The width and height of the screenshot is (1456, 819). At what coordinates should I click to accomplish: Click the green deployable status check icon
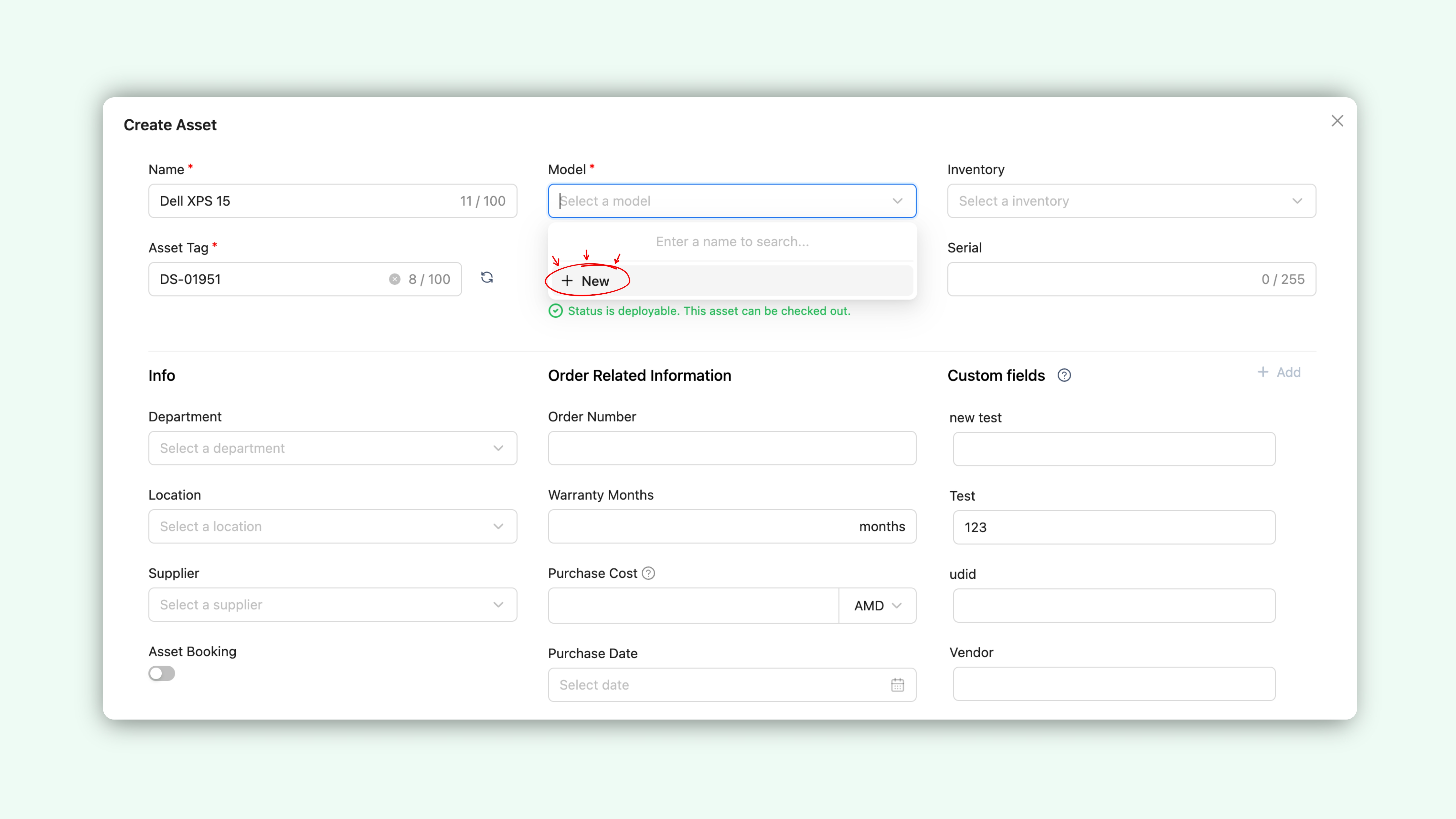[556, 311]
